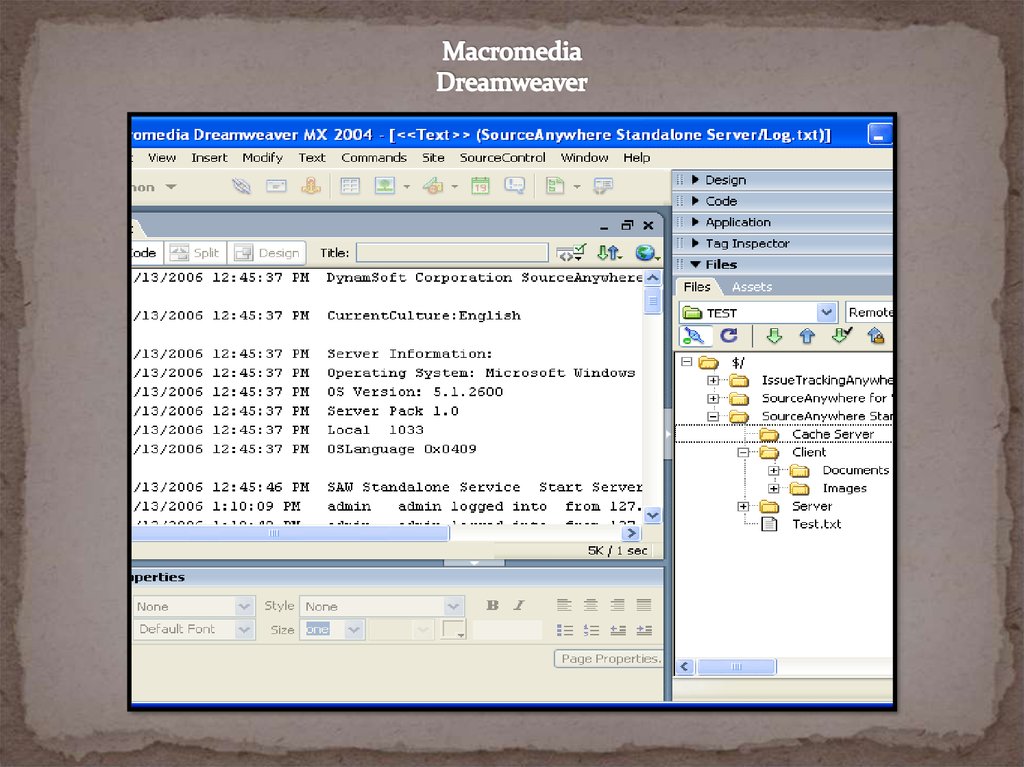Click inside the Title input field

pos(450,252)
